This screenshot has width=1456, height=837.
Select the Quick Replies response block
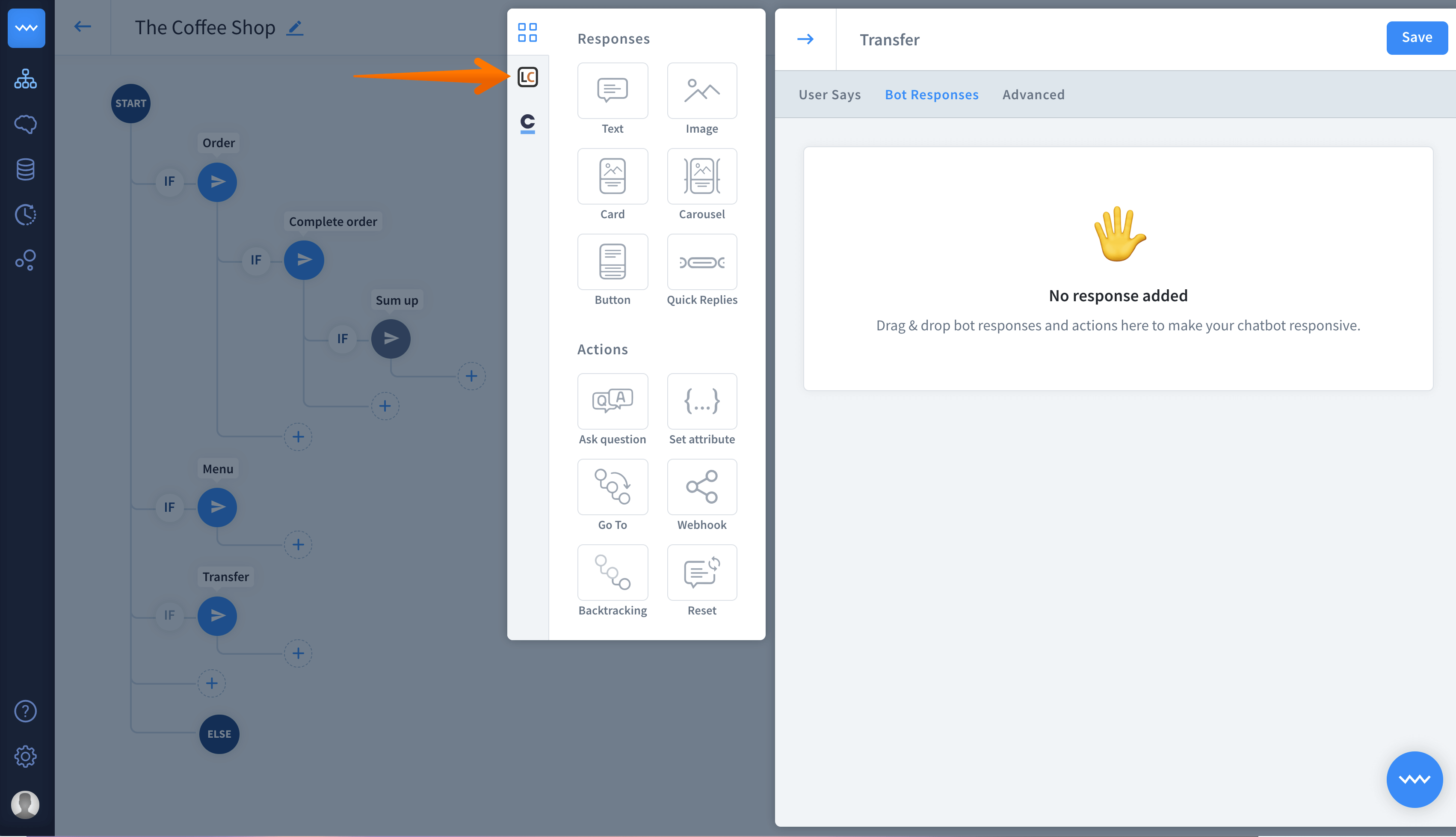coord(701,262)
